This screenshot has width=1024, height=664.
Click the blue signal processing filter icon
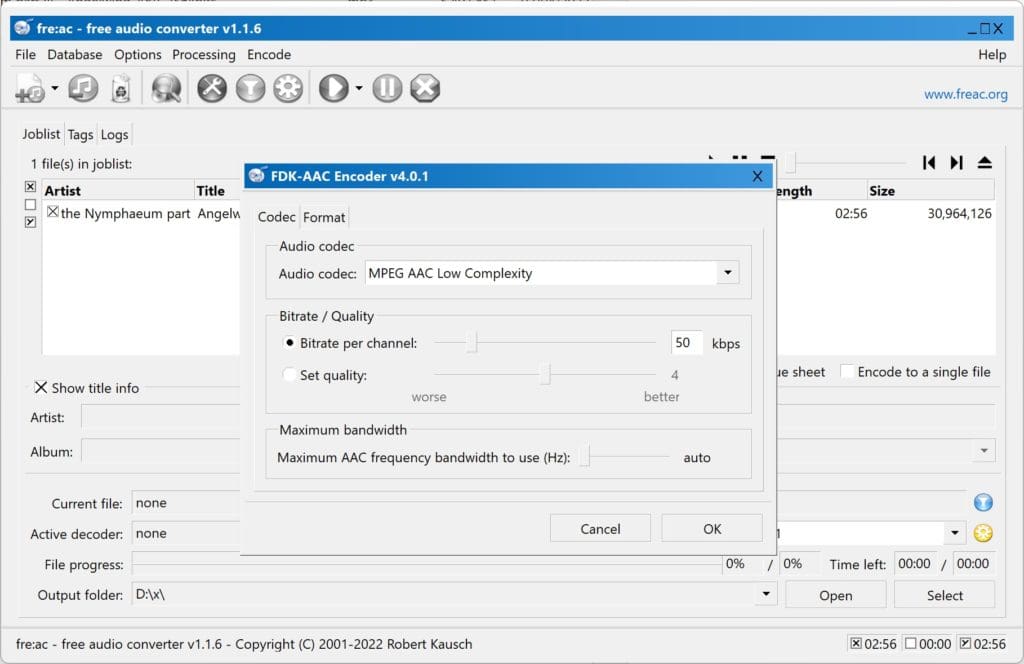pos(983,502)
